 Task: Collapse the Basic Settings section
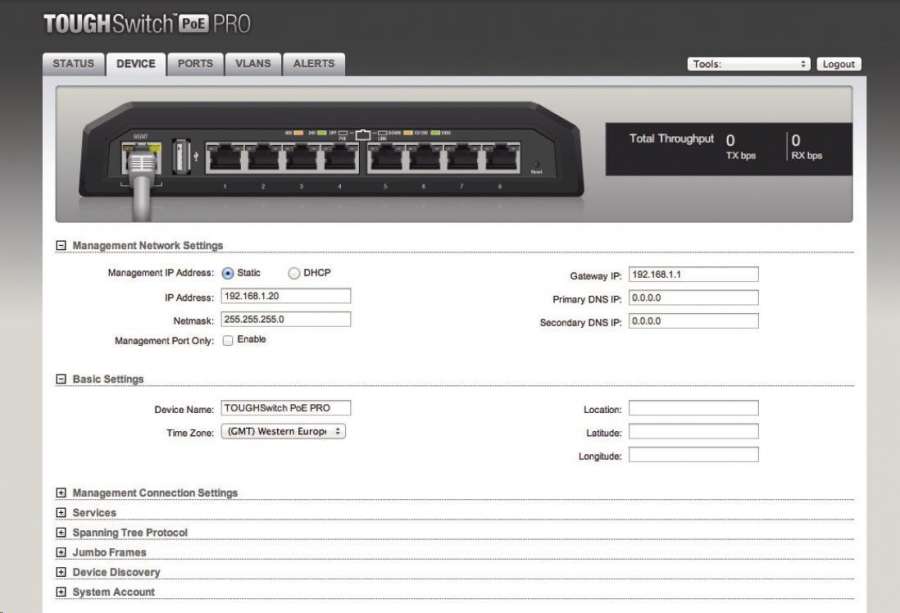click(x=61, y=379)
